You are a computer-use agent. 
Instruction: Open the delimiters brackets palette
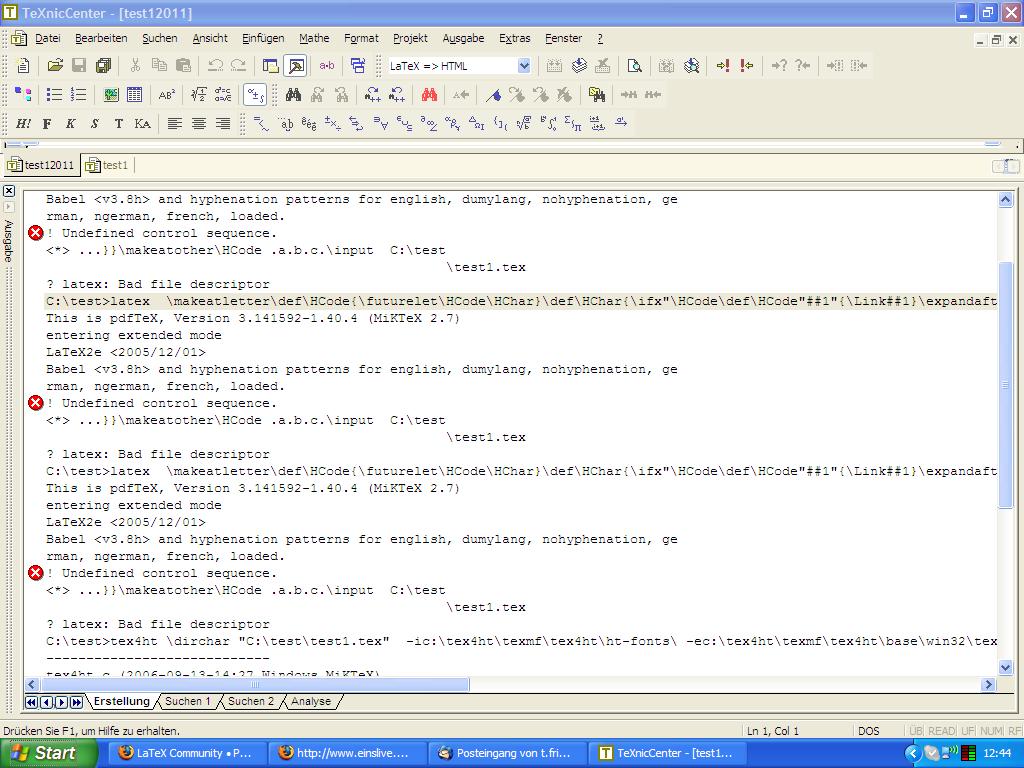(x=500, y=123)
